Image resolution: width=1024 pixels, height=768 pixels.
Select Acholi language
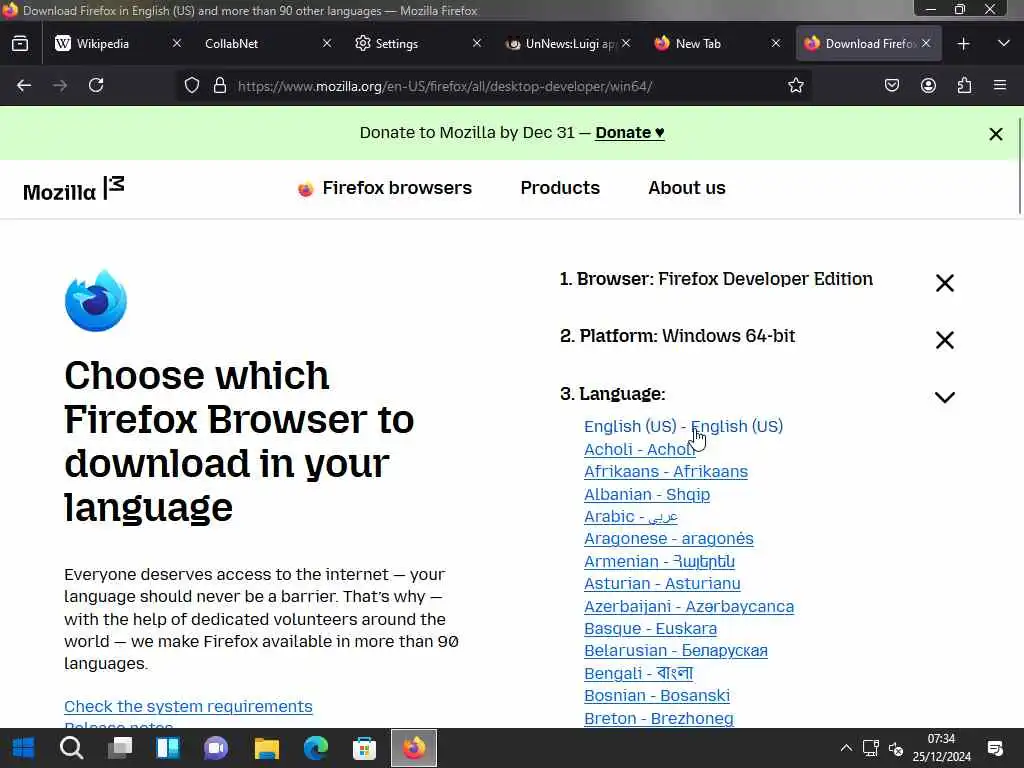[x=639, y=449]
